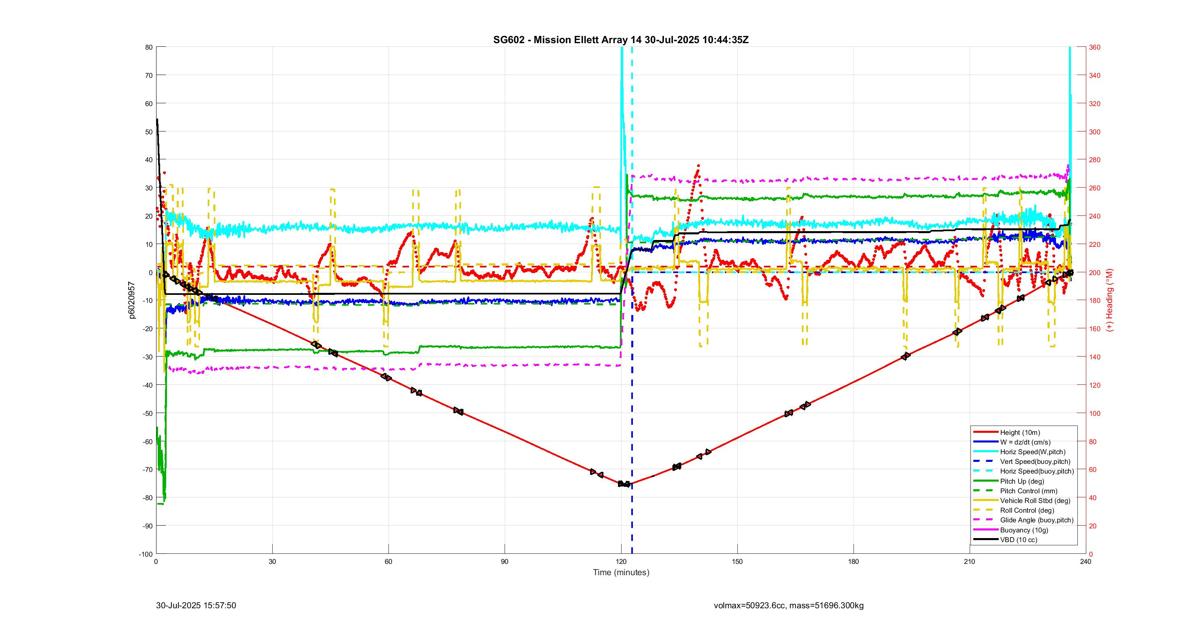Viewport: 1200px width, 622px height.
Task: Click legend entry 'Horiz Speed(buoy,pitch)'
Action: 1037,470
